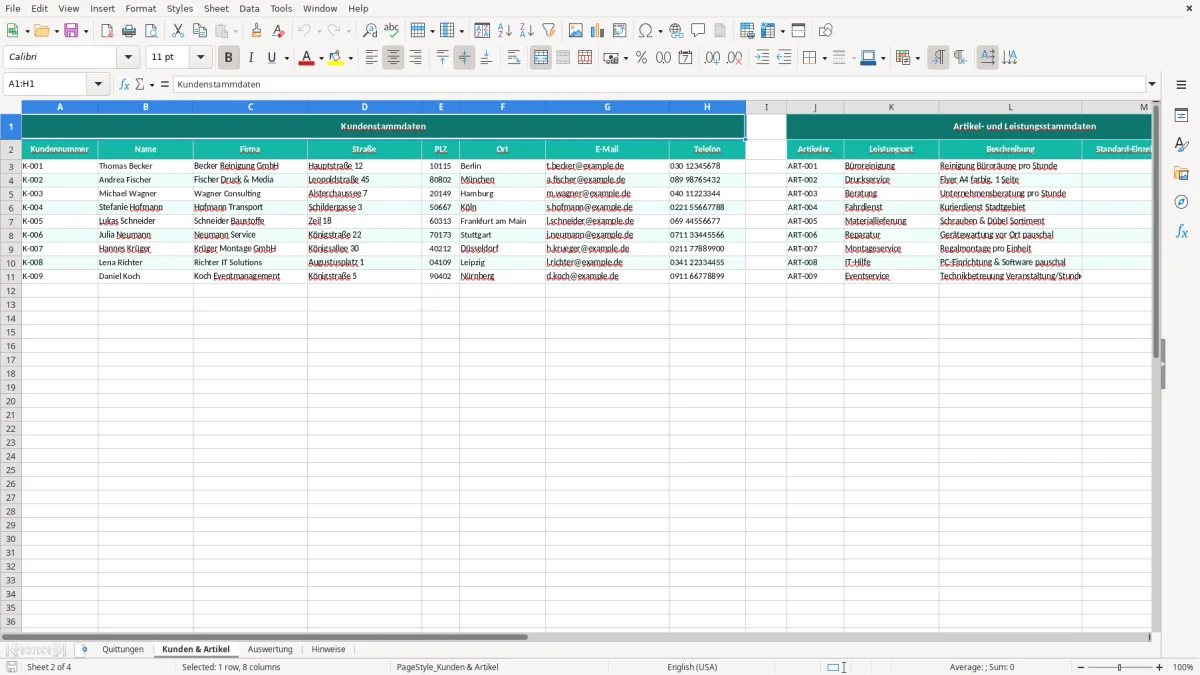This screenshot has height=675, width=1200.
Task: Align text right
Action: point(415,58)
